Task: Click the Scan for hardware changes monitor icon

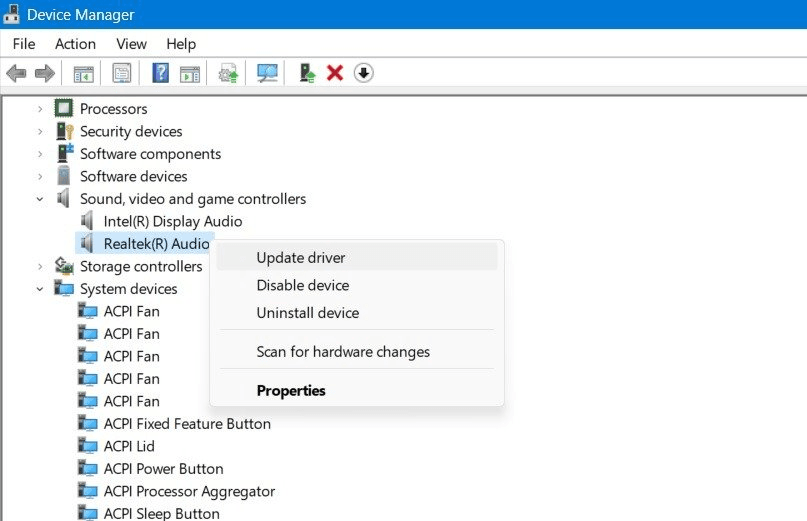Action: (267, 73)
